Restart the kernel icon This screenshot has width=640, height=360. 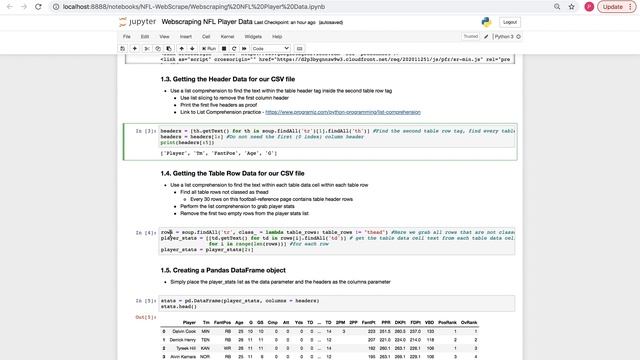pyautogui.click(x=234, y=49)
